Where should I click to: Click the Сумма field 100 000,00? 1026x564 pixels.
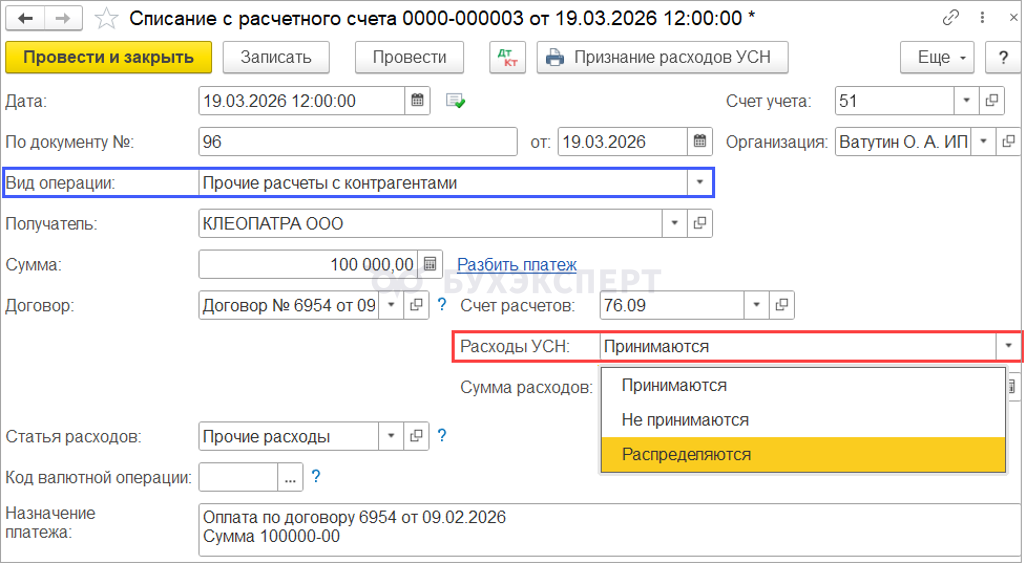tap(309, 264)
